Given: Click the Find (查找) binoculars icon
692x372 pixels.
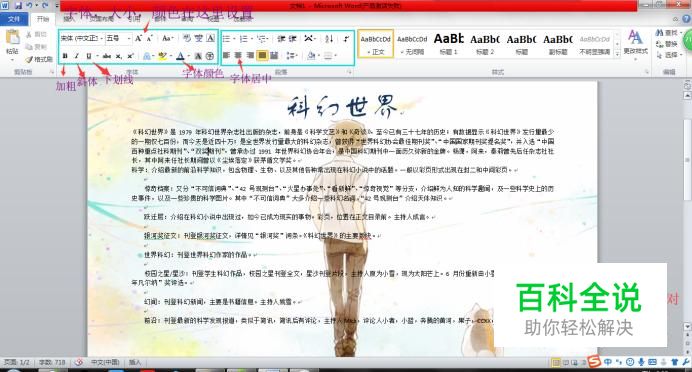Looking at the screenshot, I should [x=659, y=33].
